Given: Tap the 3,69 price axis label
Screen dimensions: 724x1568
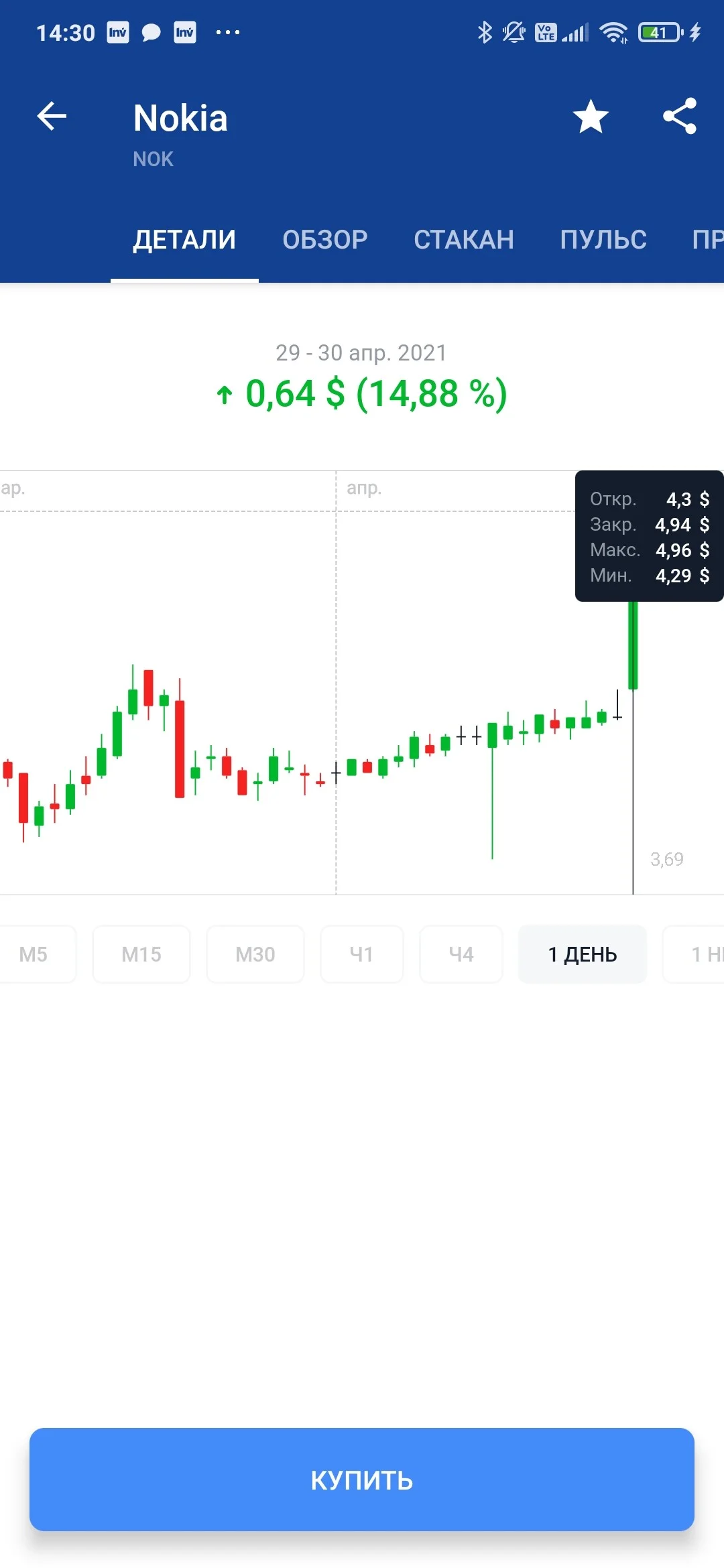Looking at the screenshot, I should (667, 859).
